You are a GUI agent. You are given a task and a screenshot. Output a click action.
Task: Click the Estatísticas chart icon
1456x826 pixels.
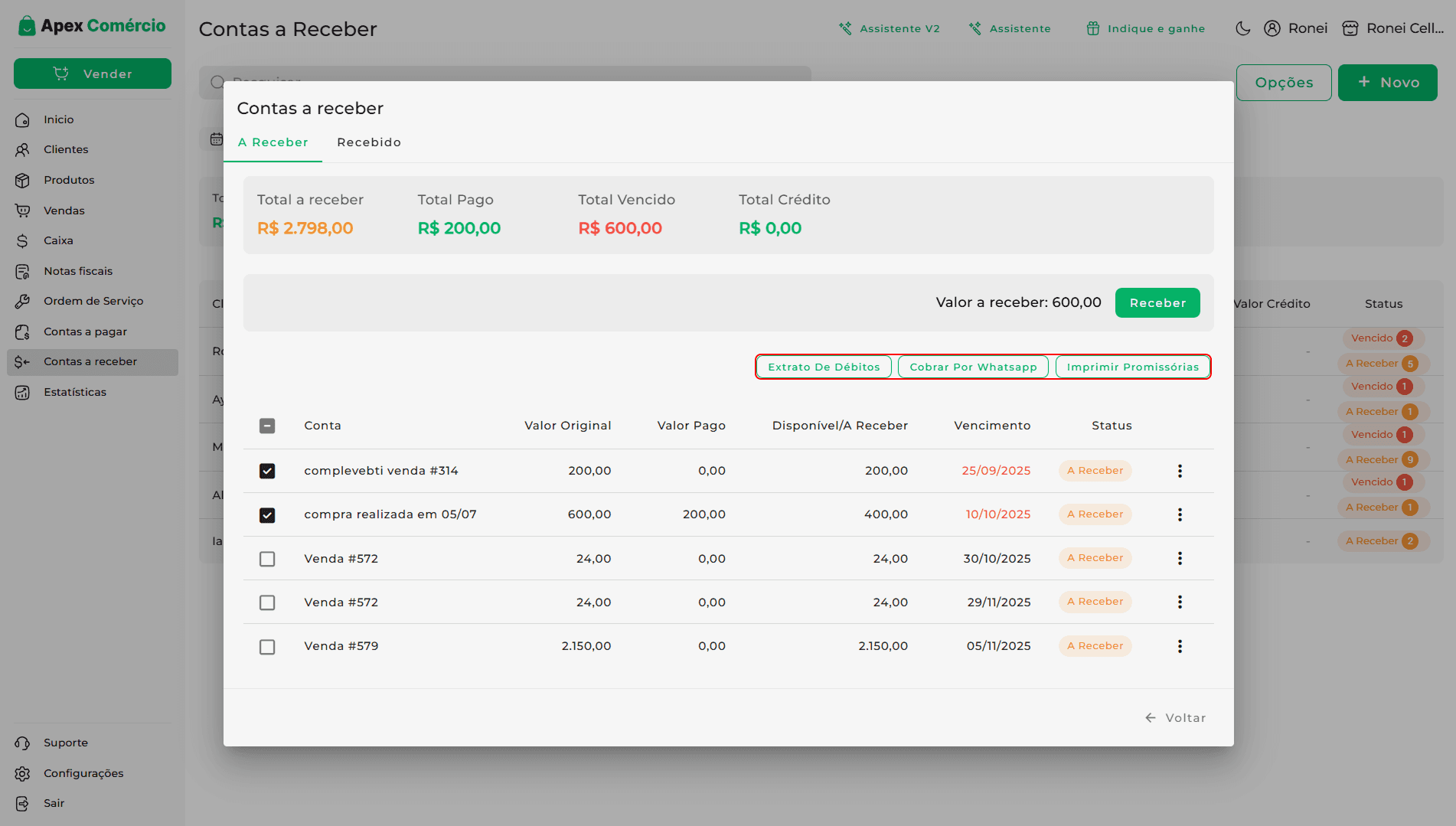(22, 392)
